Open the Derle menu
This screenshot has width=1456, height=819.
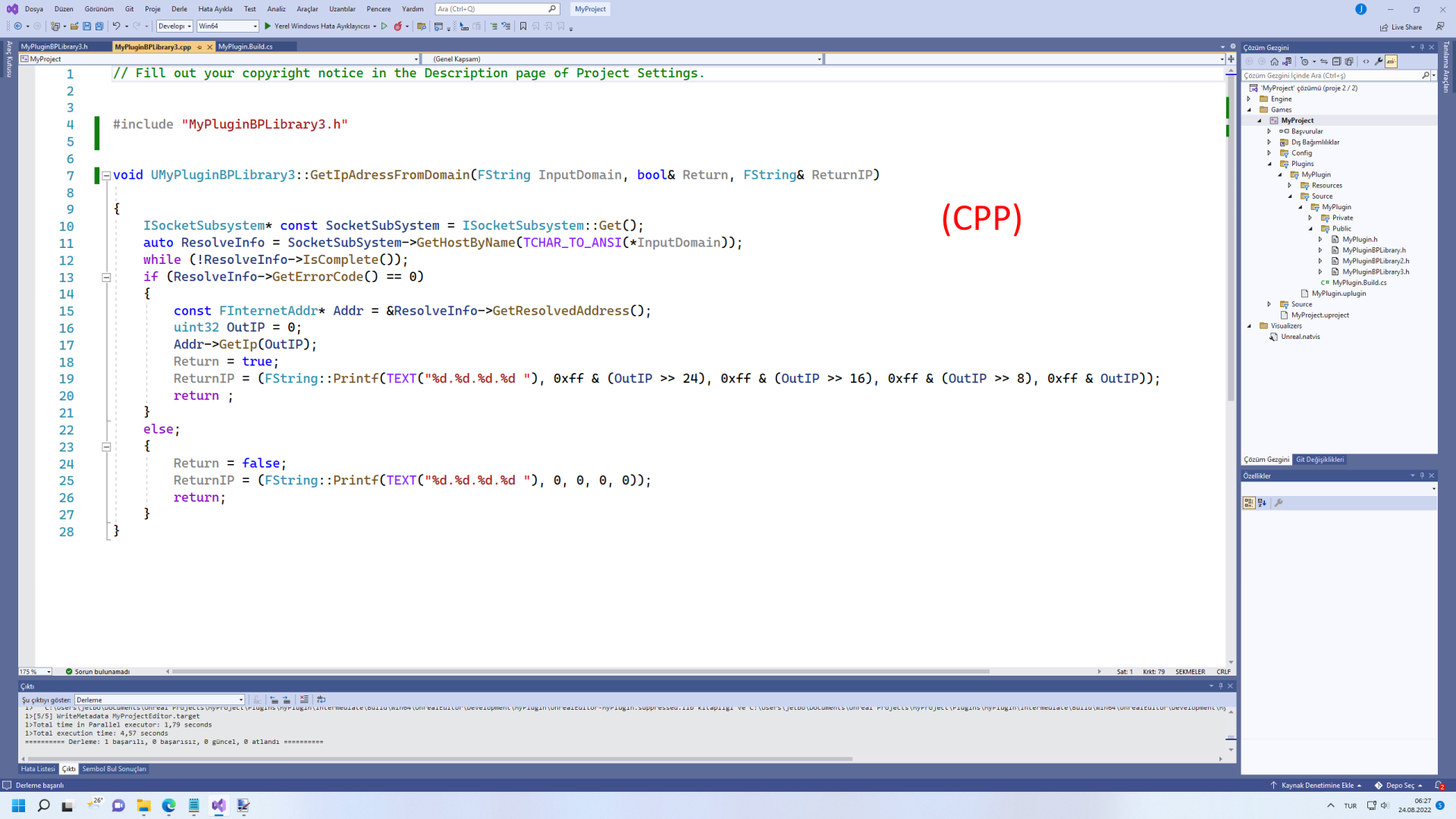click(179, 9)
